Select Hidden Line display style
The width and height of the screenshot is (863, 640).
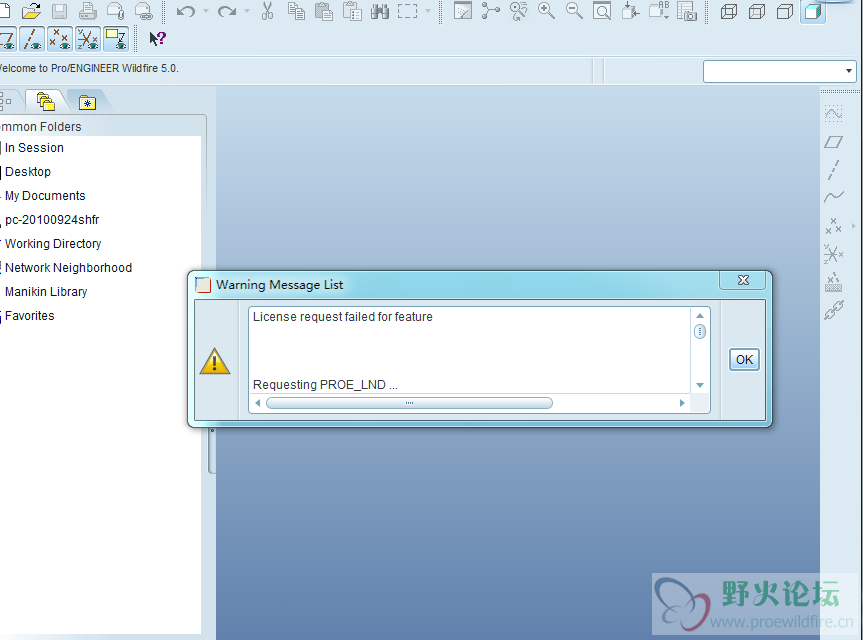point(757,10)
